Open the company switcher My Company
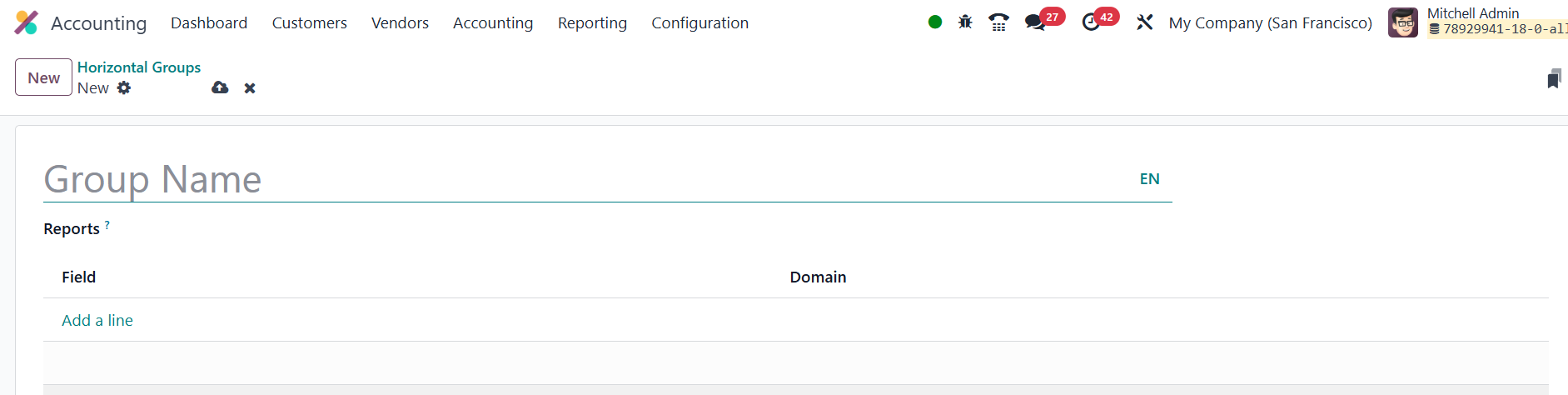This screenshot has height=395, width=1568. point(1270,23)
